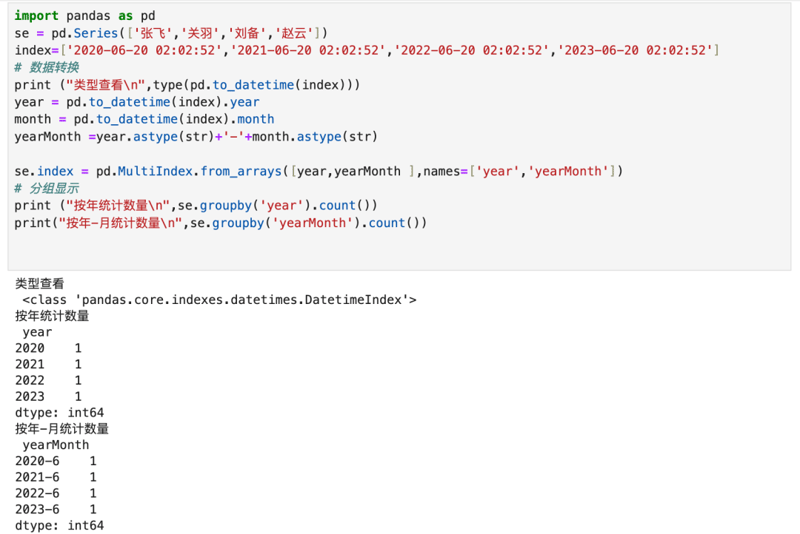
Task: Click the DatetimeIndex class output line
Action: click(x=219, y=300)
